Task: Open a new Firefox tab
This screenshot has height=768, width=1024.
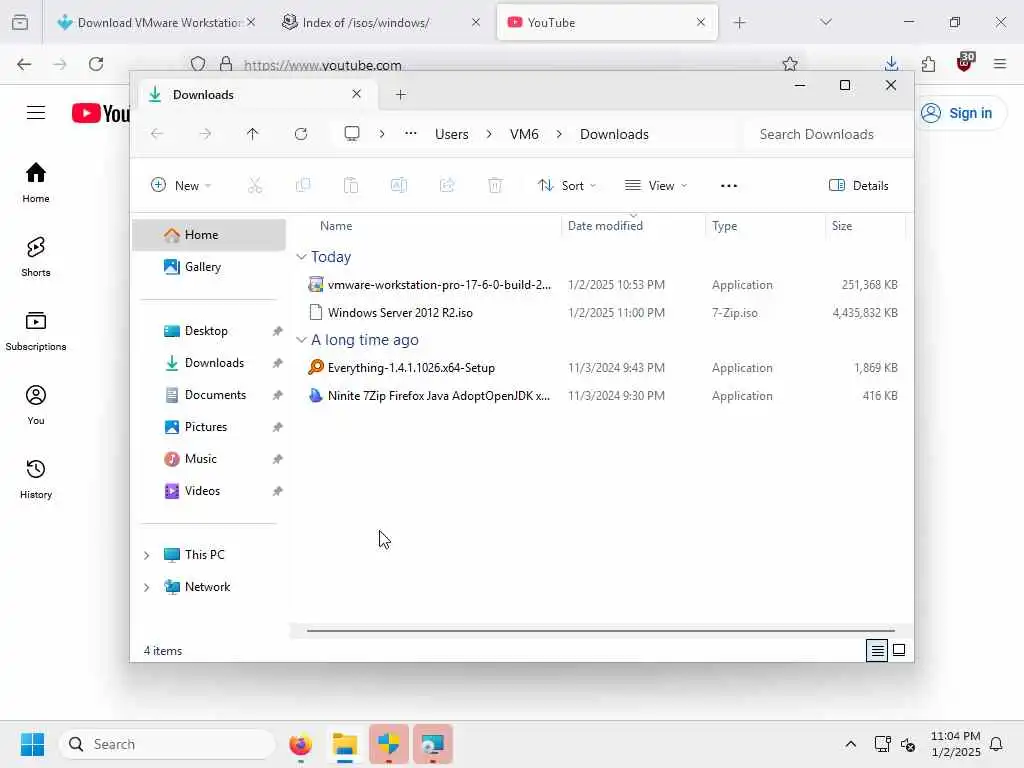Action: (739, 23)
